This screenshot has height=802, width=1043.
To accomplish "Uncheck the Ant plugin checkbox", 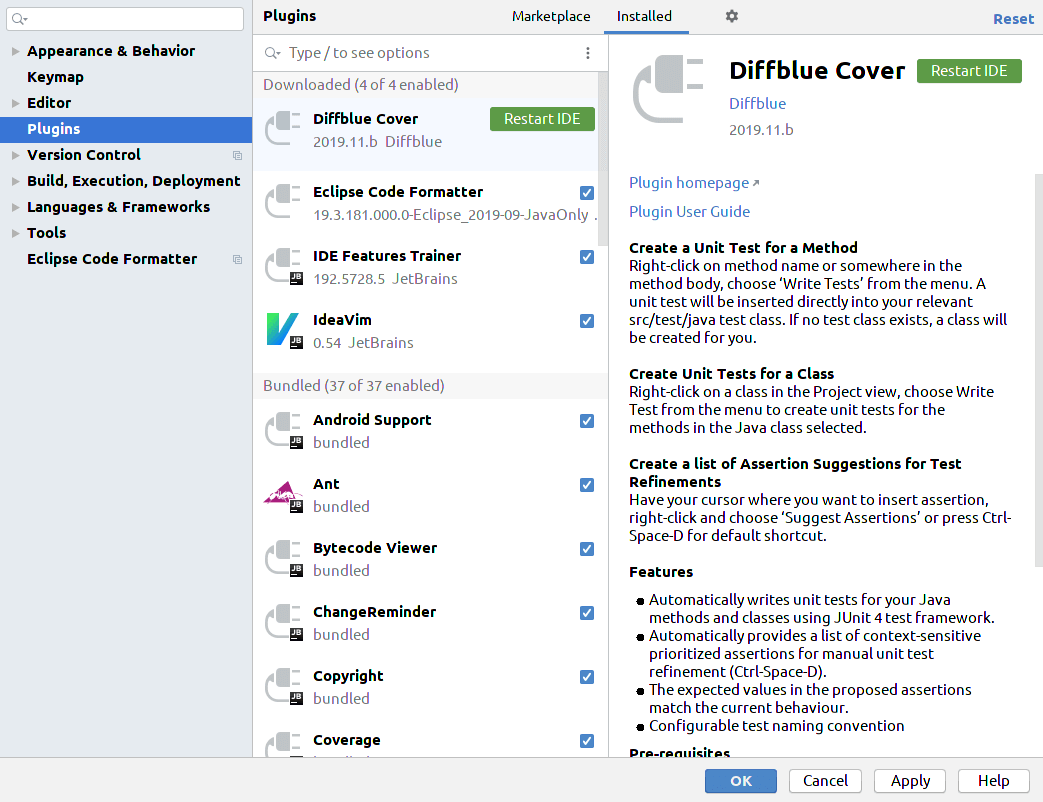I will [x=587, y=485].
